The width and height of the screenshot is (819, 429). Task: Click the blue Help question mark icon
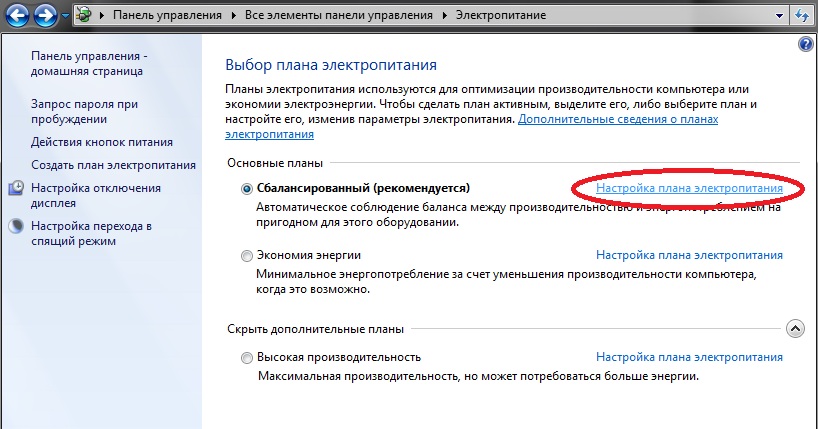pos(806,46)
